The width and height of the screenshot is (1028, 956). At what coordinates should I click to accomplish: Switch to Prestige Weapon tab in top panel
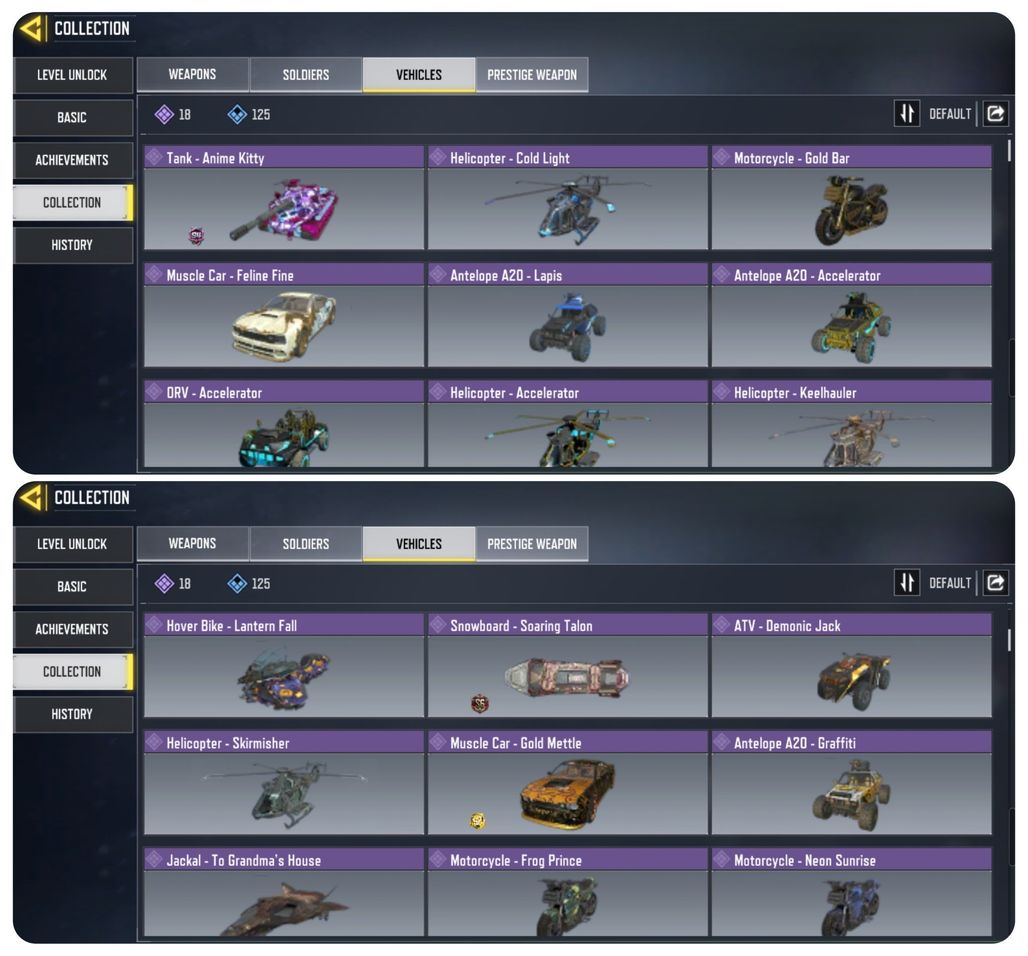pyautogui.click(x=532, y=75)
